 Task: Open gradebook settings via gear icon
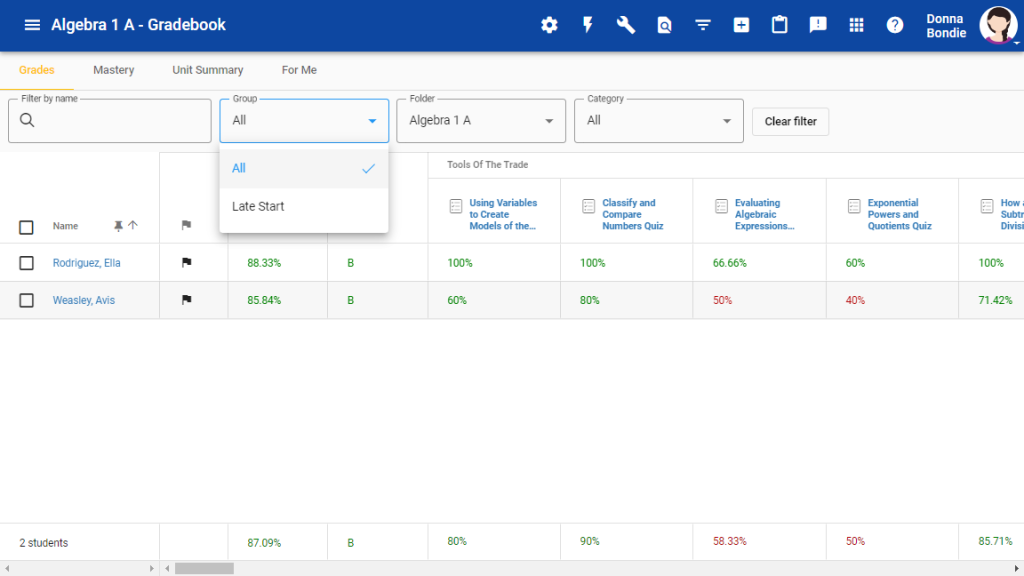tap(548, 25)
